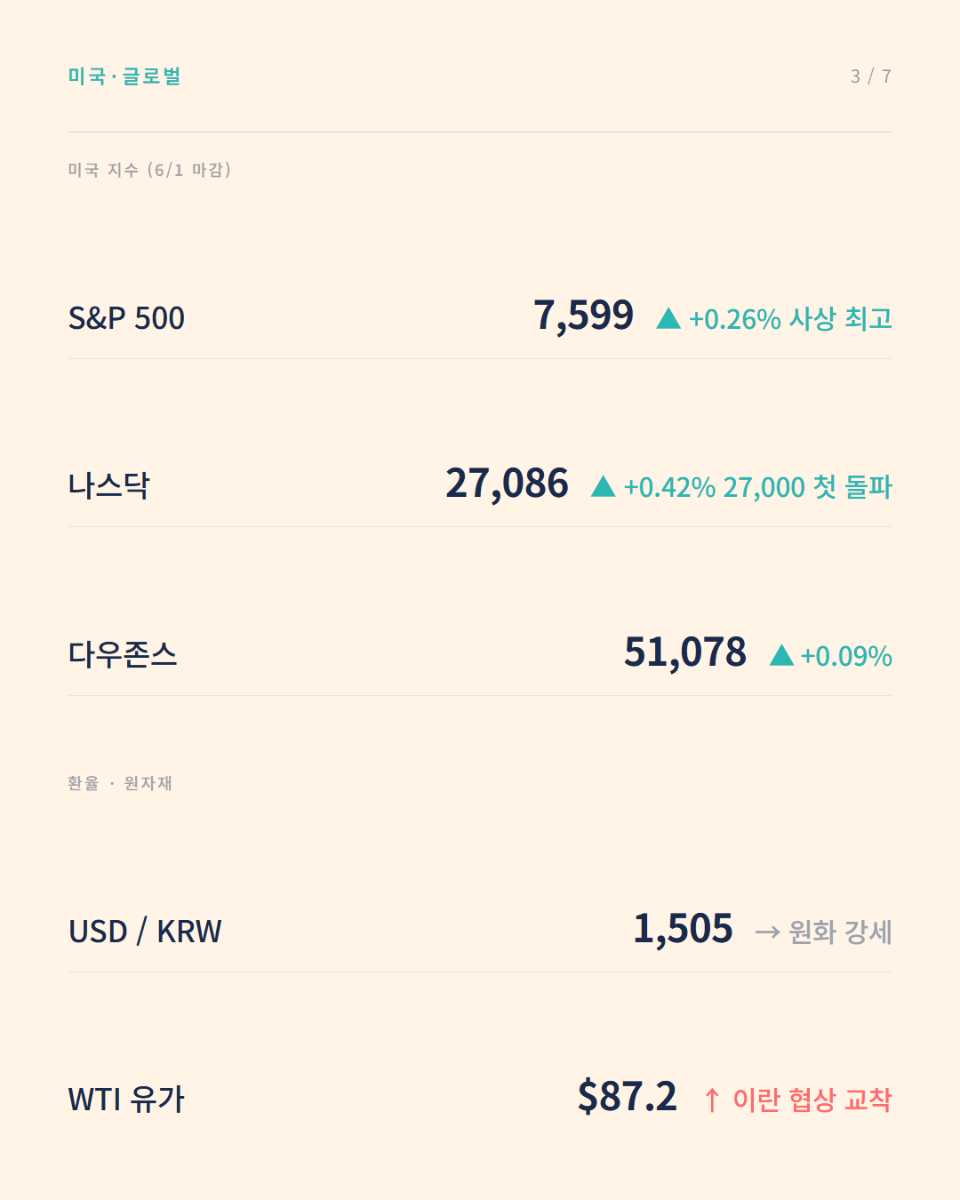The image size is (960, 1200).
Task: Click the Dow Jones value 51,078
Action: tap(685, 653)
